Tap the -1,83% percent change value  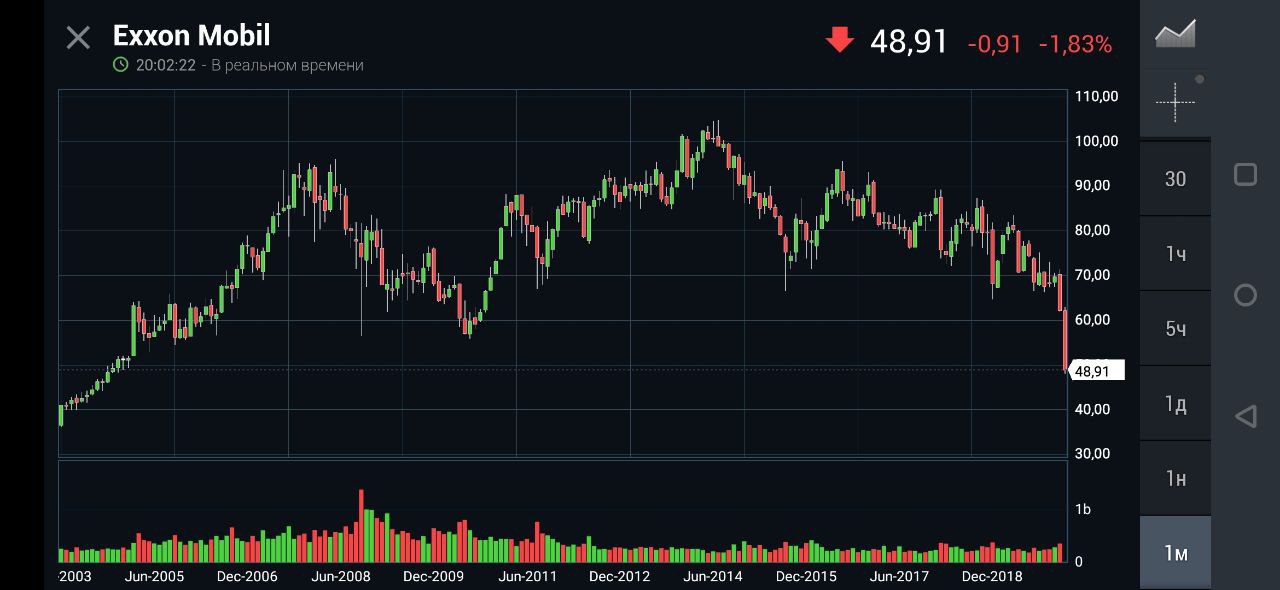(x=1075, y=44)
